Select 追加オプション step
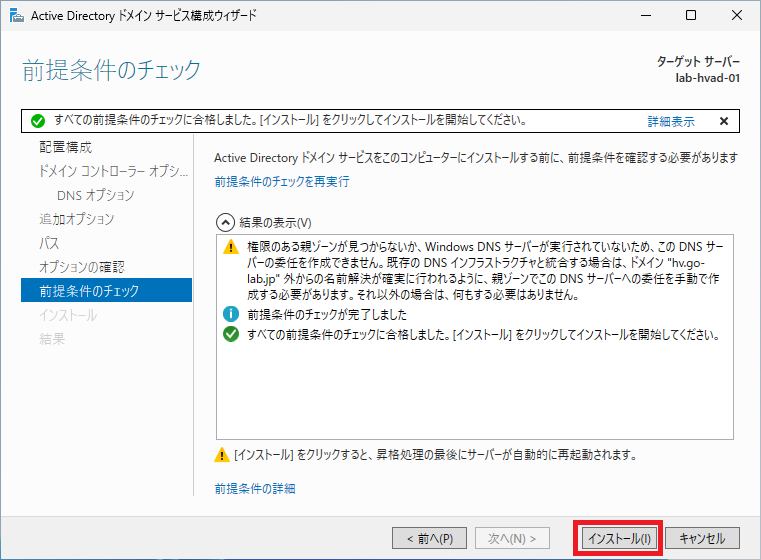761x560 pixels. (77, 219)
